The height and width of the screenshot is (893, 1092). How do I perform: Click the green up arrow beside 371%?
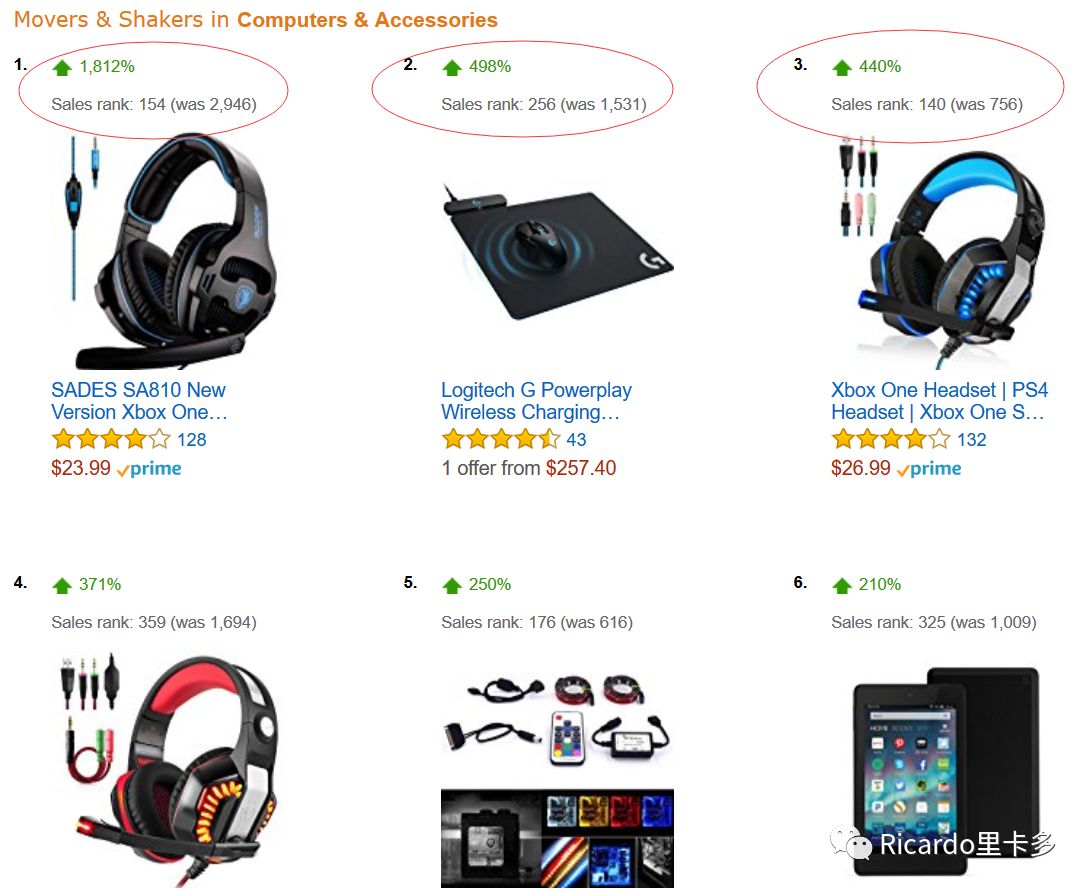(62, 585)
